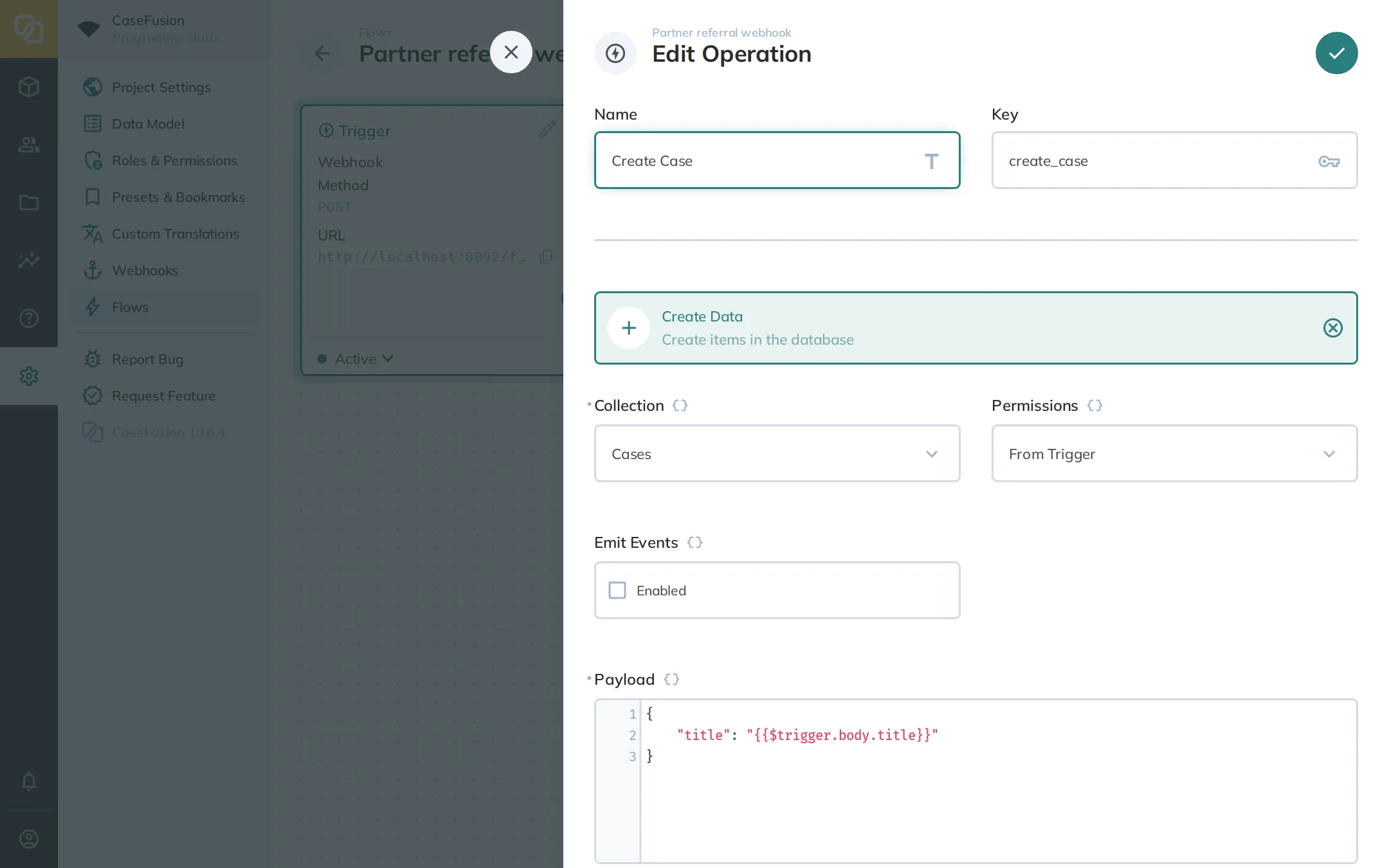Open the Content module cube icon
Screen dimensions: 1389x868
click(x=29, y=87)
